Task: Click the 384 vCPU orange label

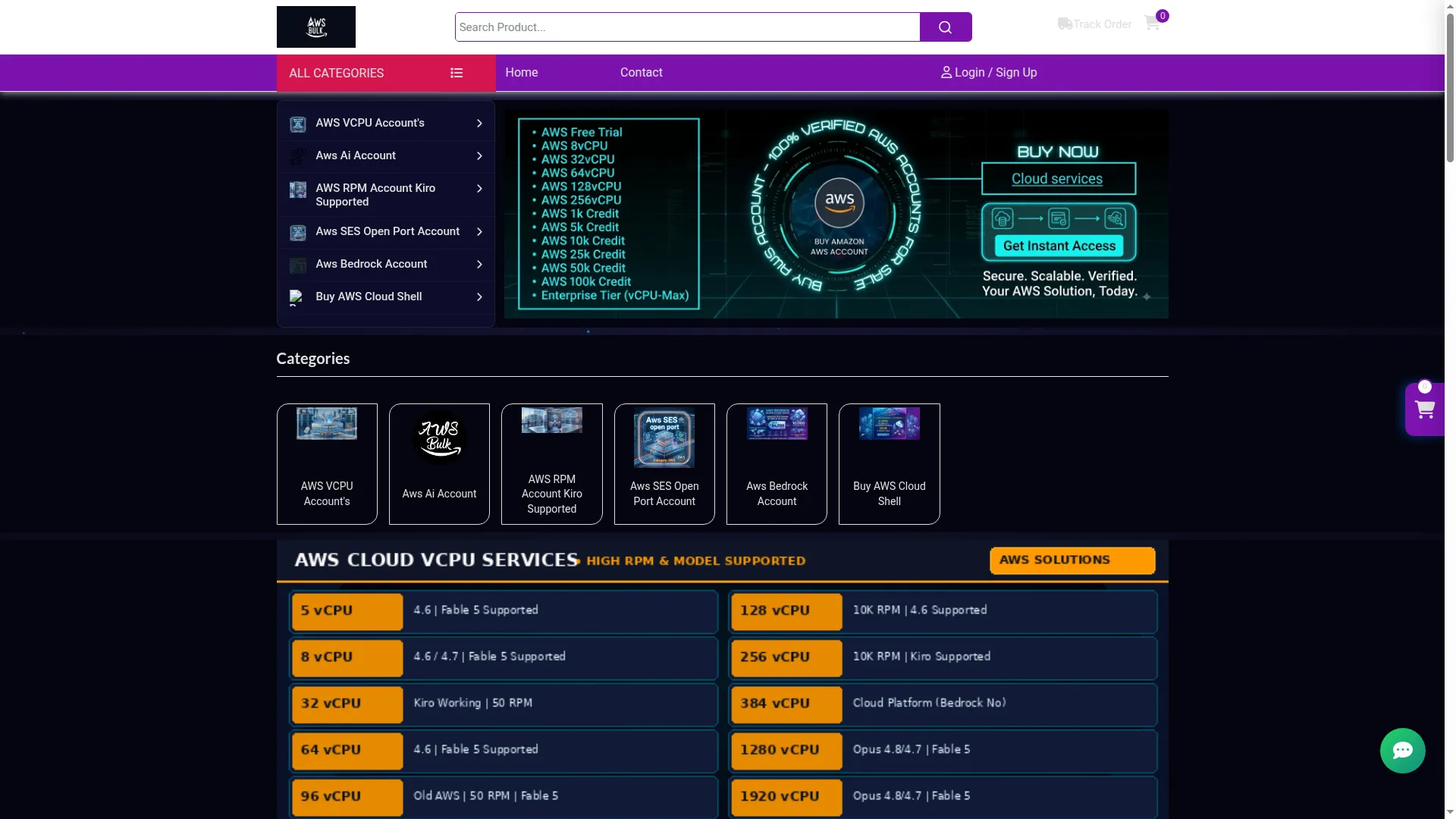Action: coord(786,704)
